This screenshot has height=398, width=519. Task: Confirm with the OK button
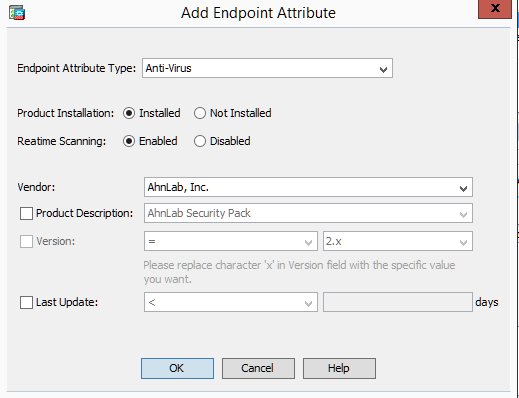click(x=177, y=368)
